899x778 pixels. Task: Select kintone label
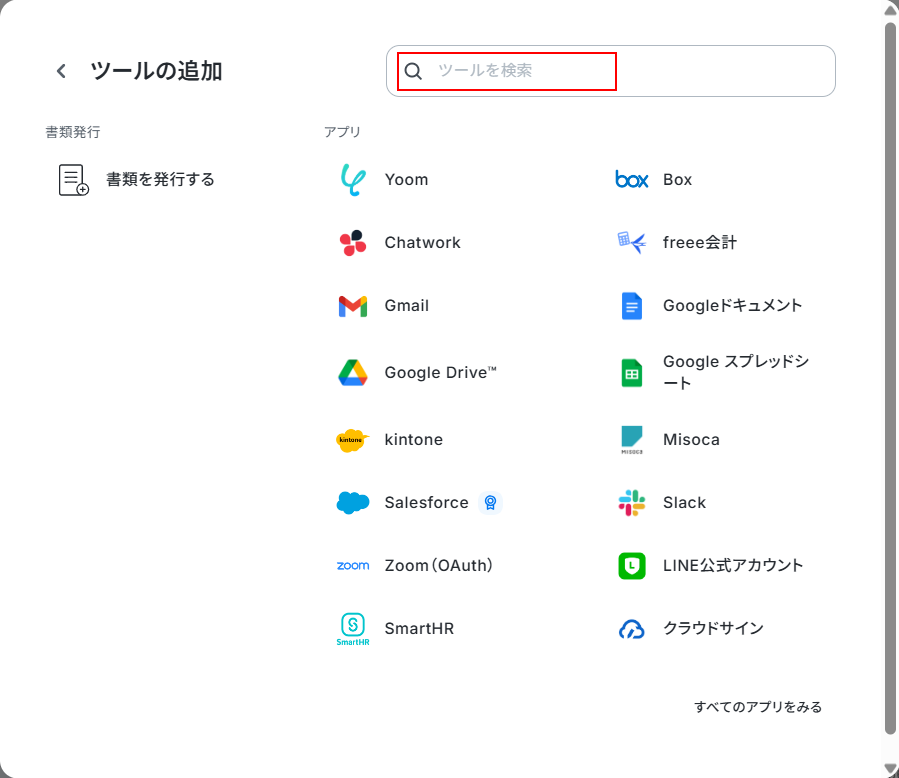click(x=413, y=440)
